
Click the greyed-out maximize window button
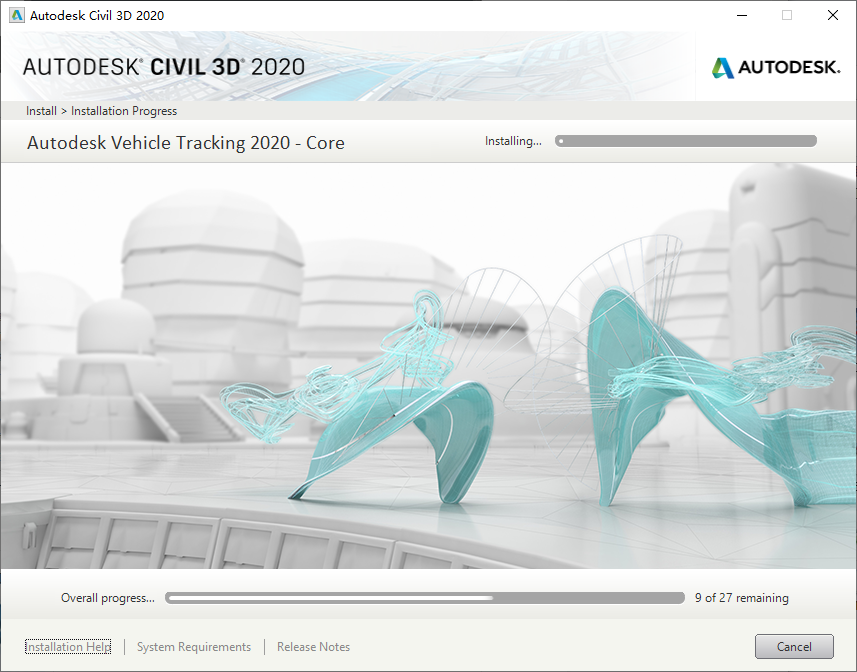787,15
